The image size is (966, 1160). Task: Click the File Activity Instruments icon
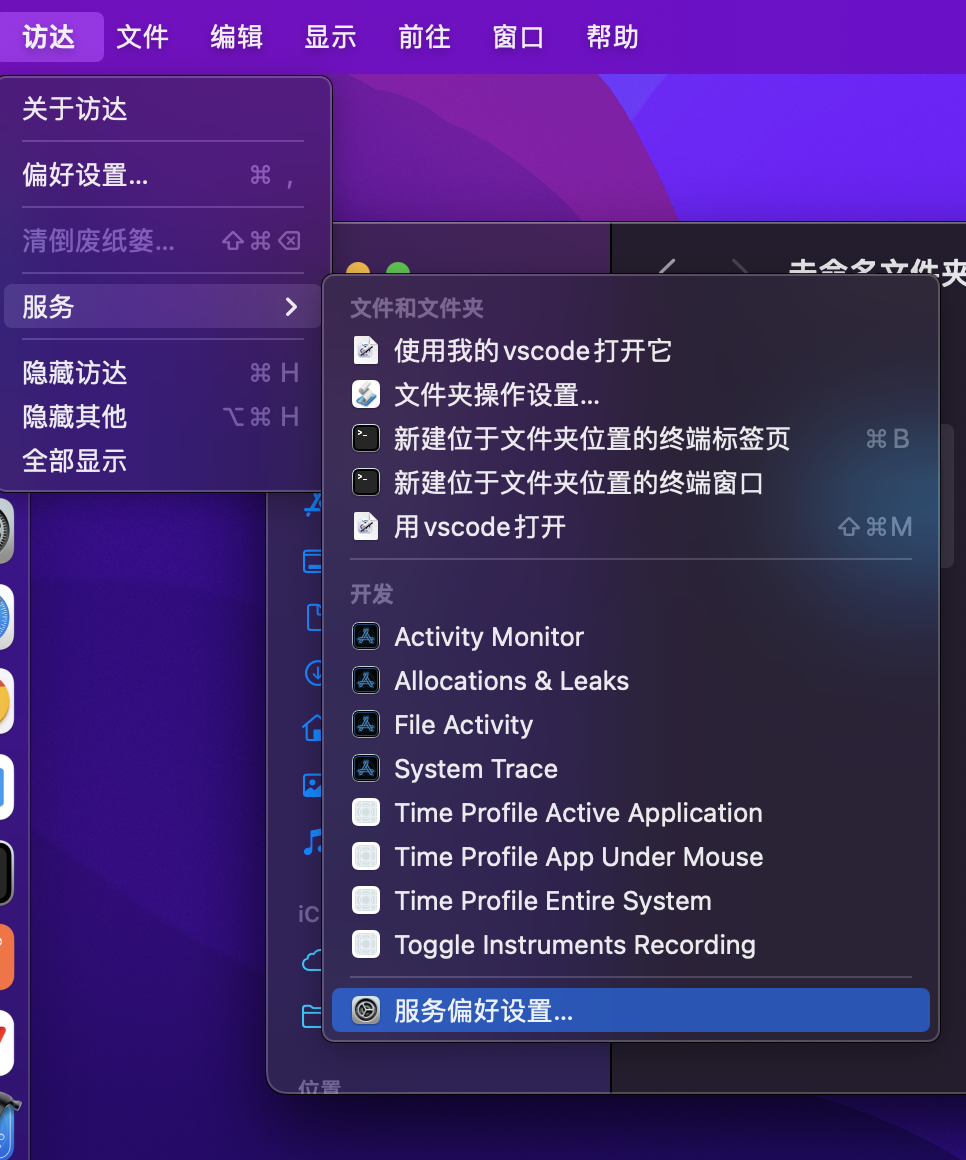pyautogui.click(x=365, y=724)
